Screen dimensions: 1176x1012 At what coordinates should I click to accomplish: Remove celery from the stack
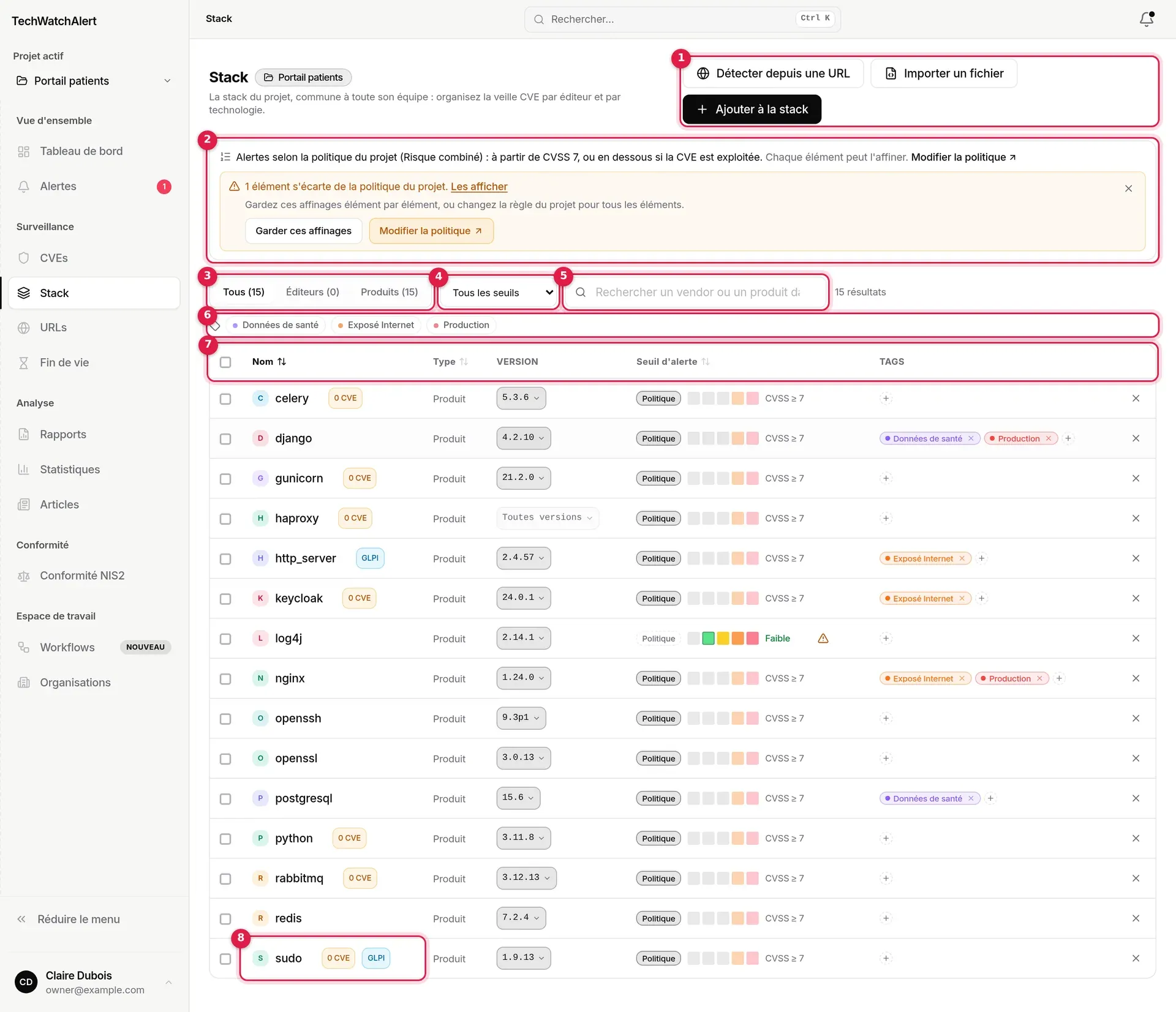click(x=1136, y=399)
